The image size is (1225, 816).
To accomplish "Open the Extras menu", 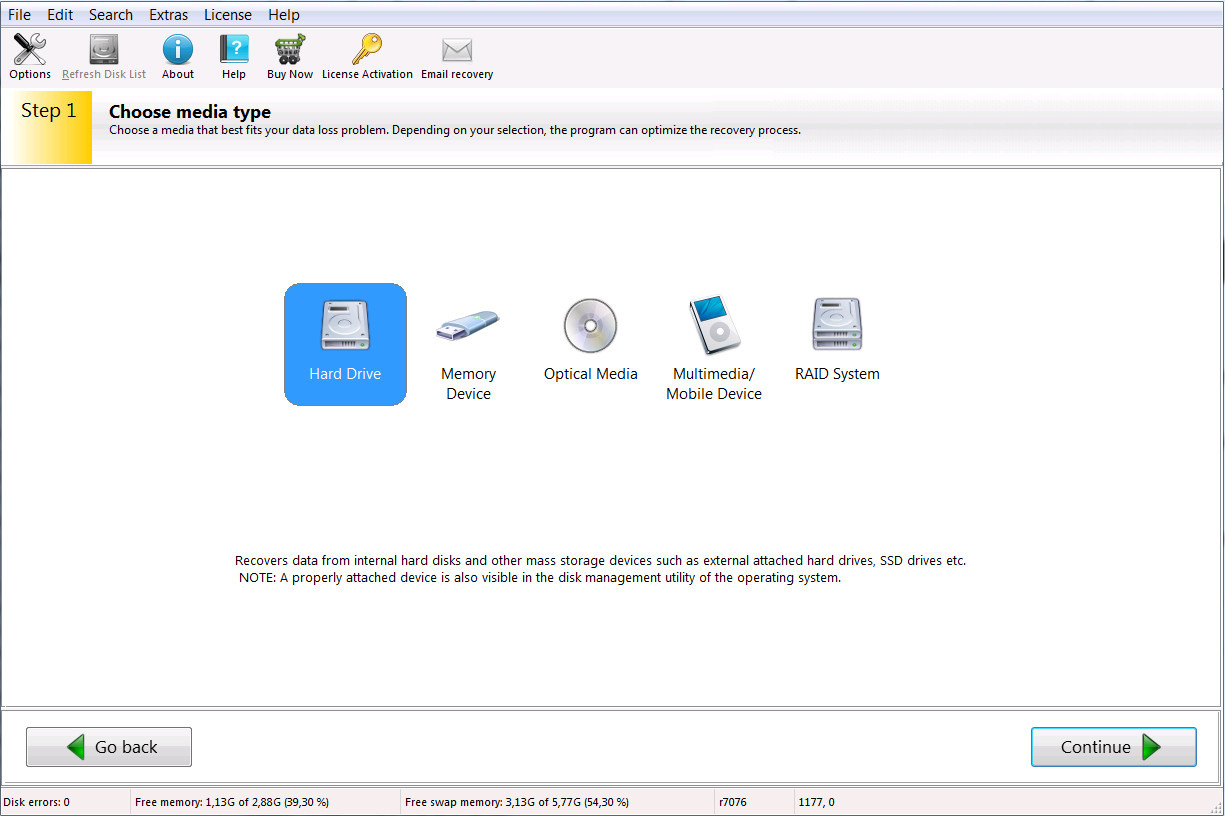I will pos(169,14).
